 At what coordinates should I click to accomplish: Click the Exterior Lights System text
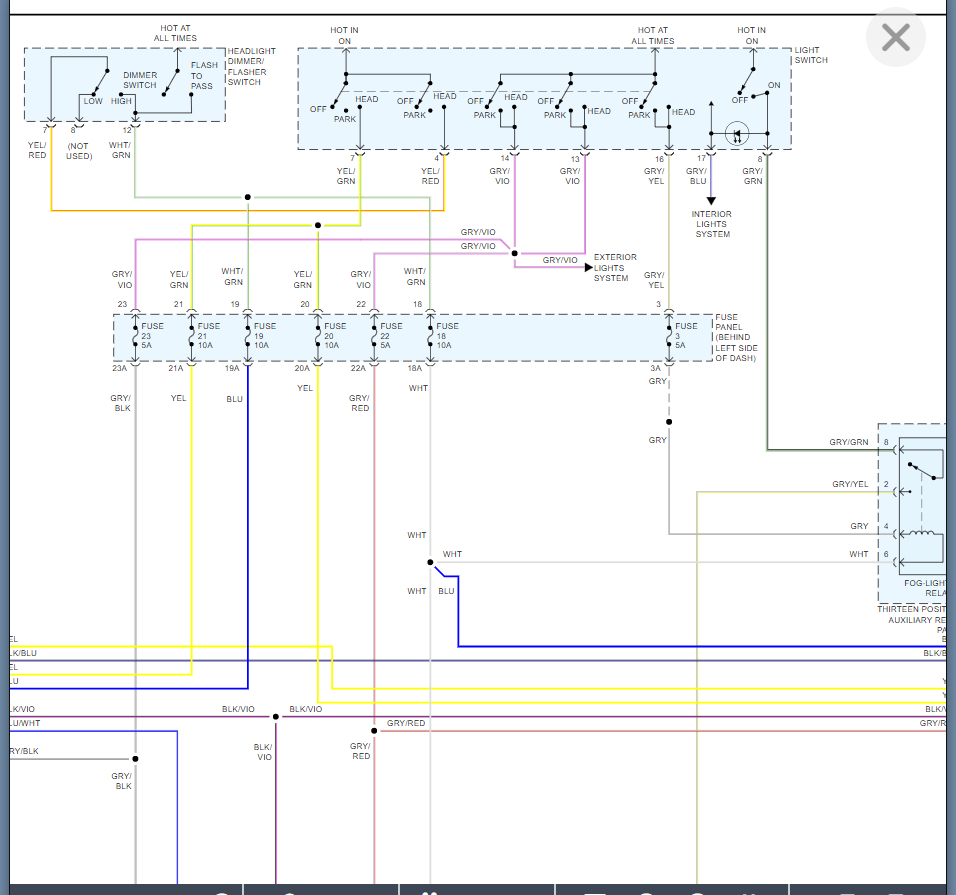(615, 268)
